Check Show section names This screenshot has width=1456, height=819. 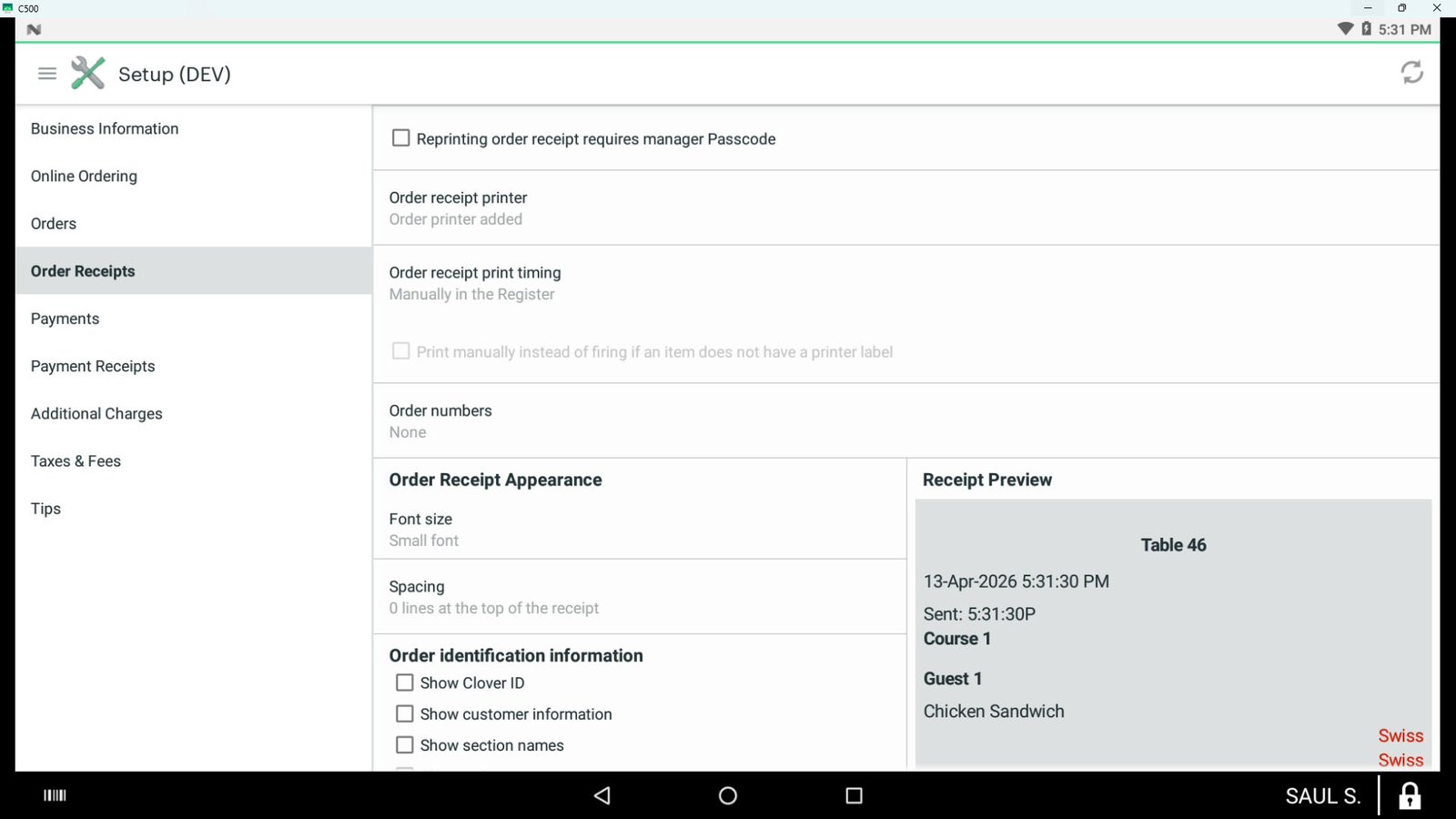(405, 744)
